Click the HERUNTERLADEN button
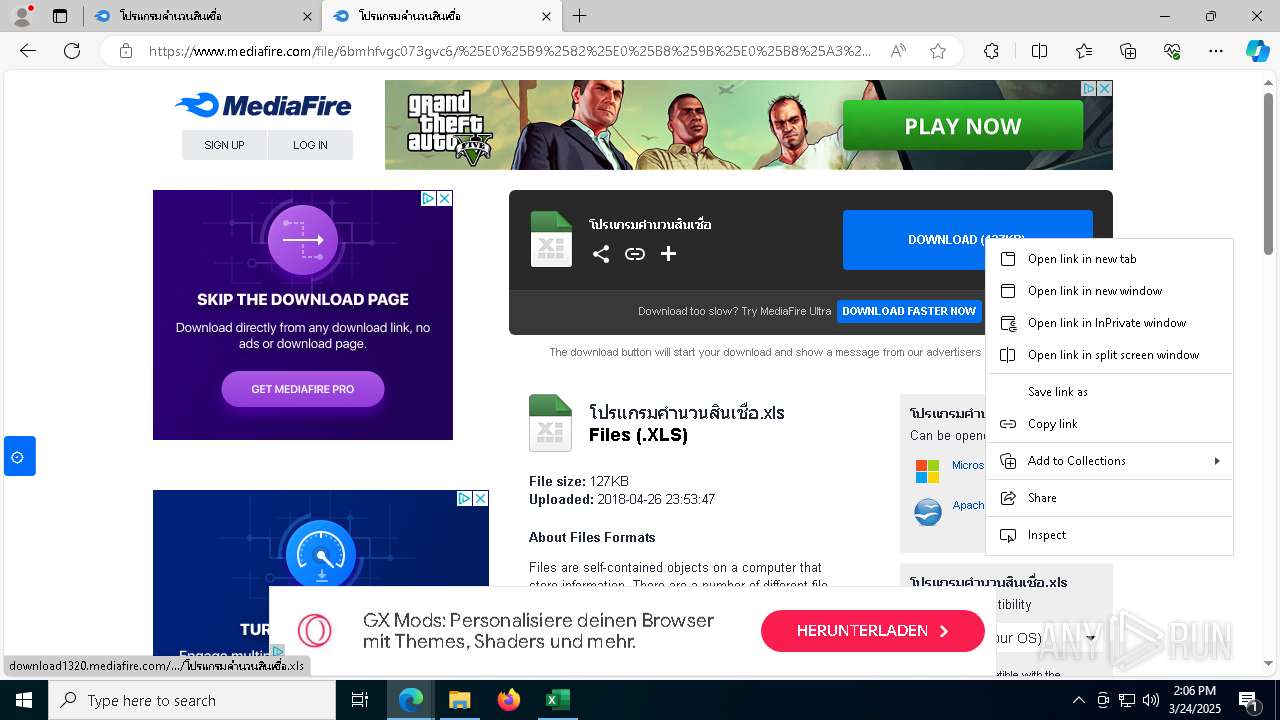1280x720 pixels. tap(873, 631)
